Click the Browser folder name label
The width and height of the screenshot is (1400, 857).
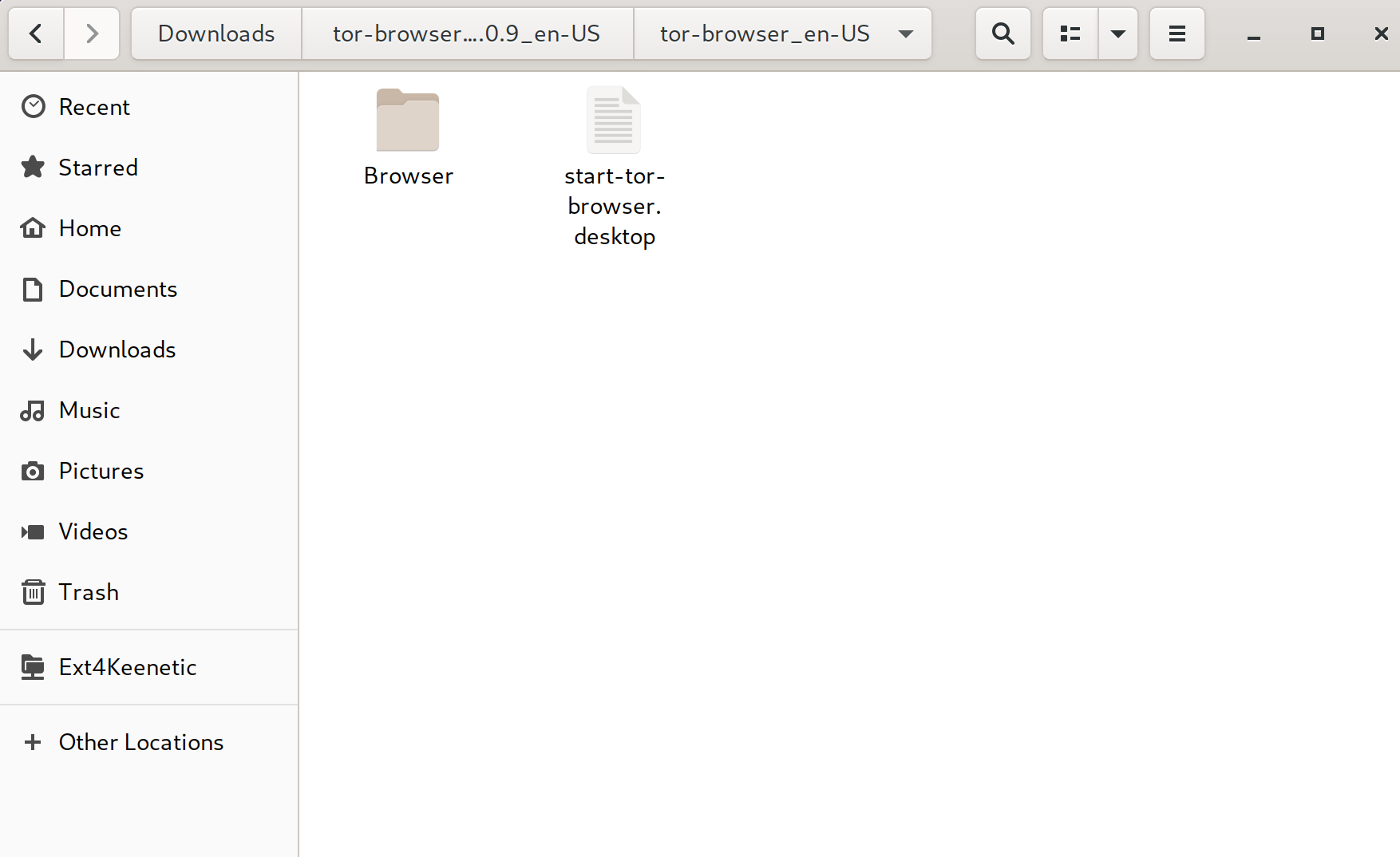409,176
